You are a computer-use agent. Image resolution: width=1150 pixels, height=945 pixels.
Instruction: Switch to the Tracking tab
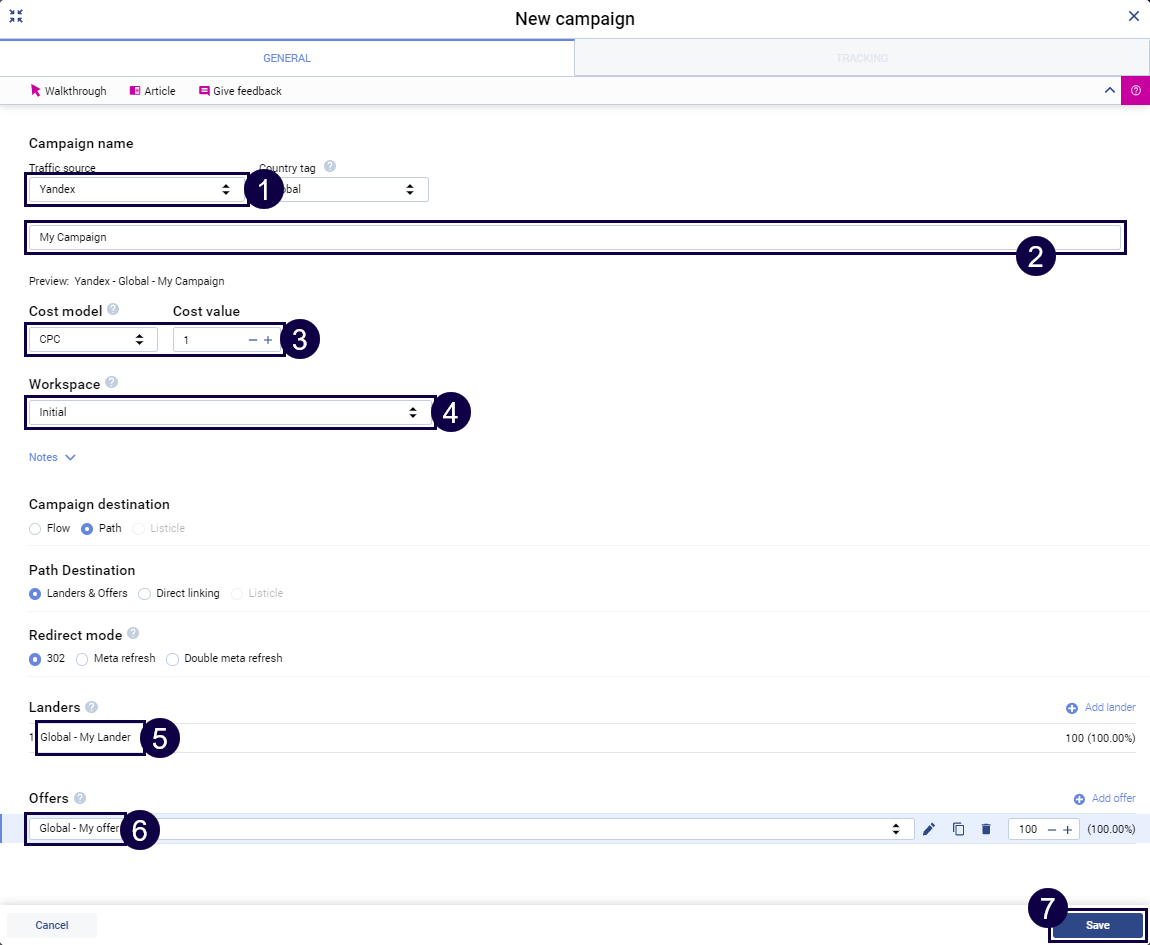[x=861, y=58]
